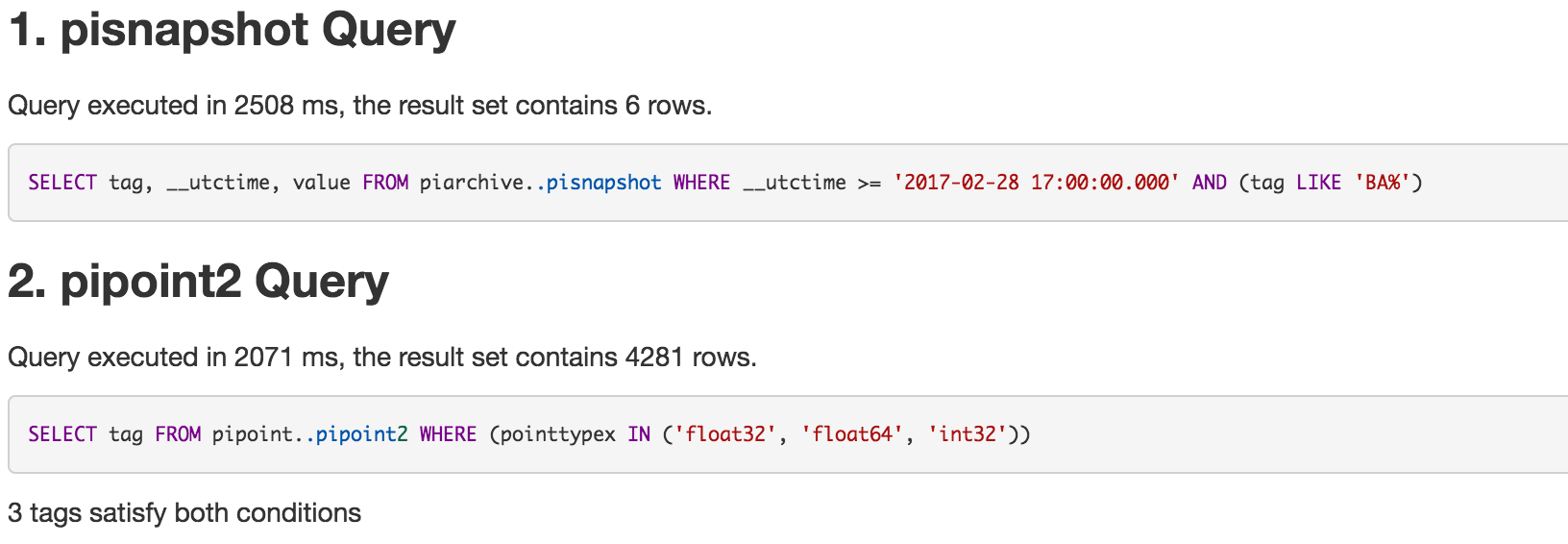Click the 'float32' string in second query
1568x544 pixels.
[x=725, y=434]
